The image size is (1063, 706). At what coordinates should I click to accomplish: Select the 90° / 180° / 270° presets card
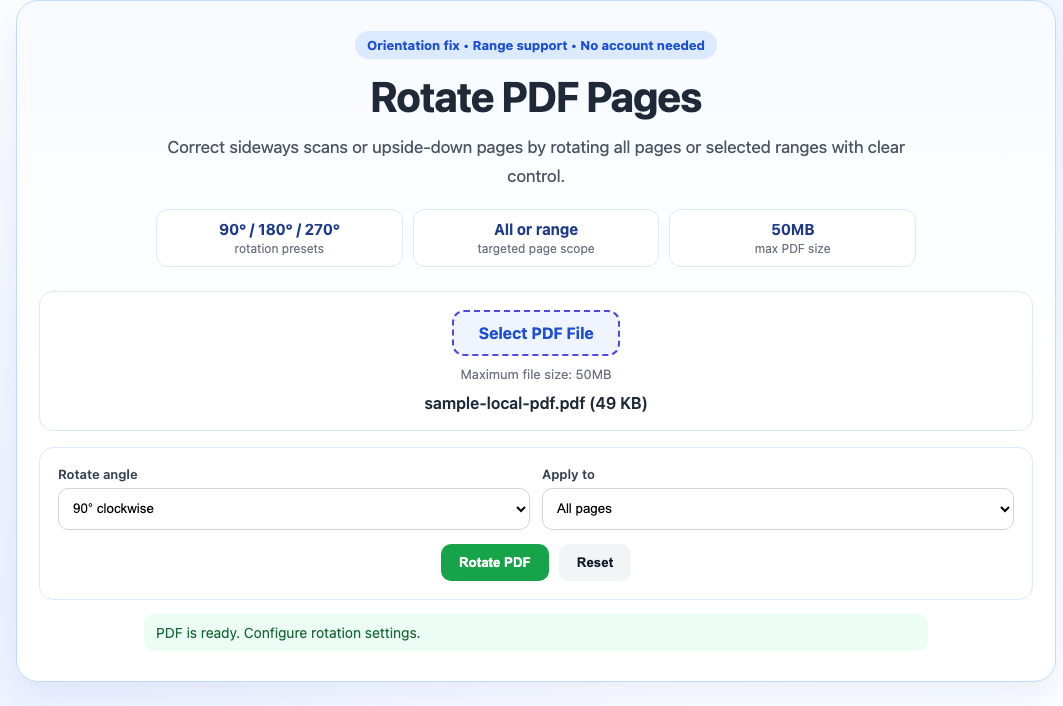tap(279, 238)
